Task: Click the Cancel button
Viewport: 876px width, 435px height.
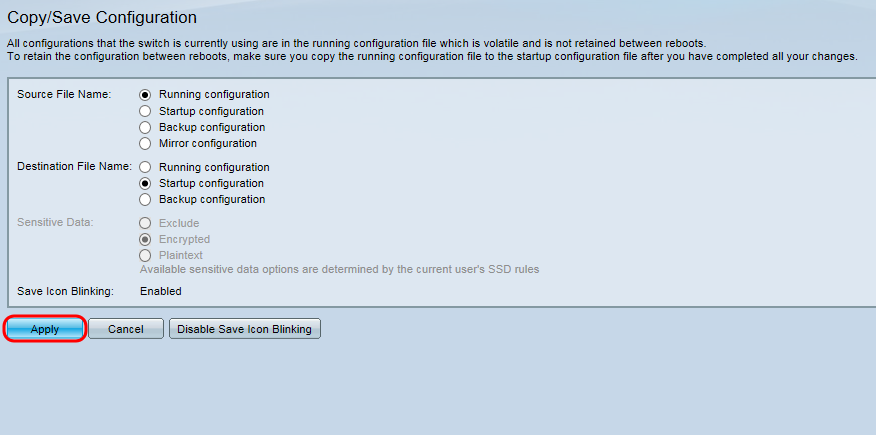Action: tap(126, 329)
